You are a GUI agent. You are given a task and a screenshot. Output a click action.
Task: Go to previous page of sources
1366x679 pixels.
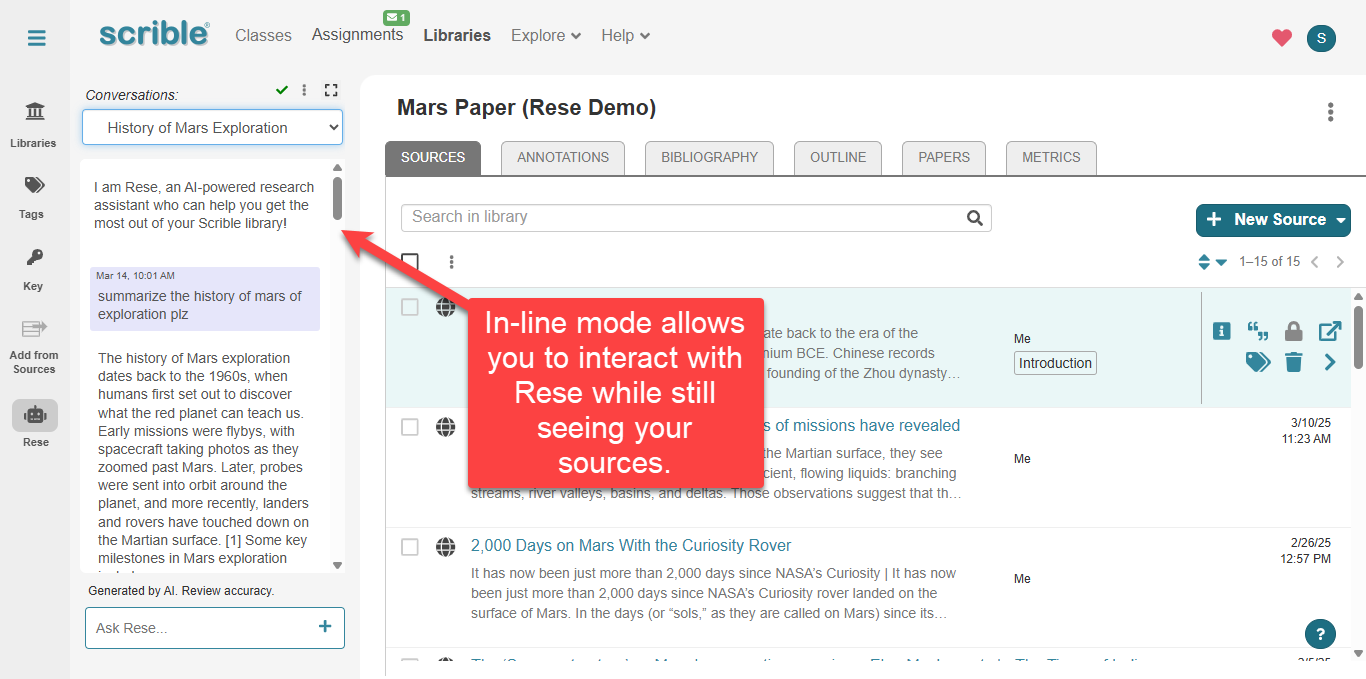click(1315, 262)
